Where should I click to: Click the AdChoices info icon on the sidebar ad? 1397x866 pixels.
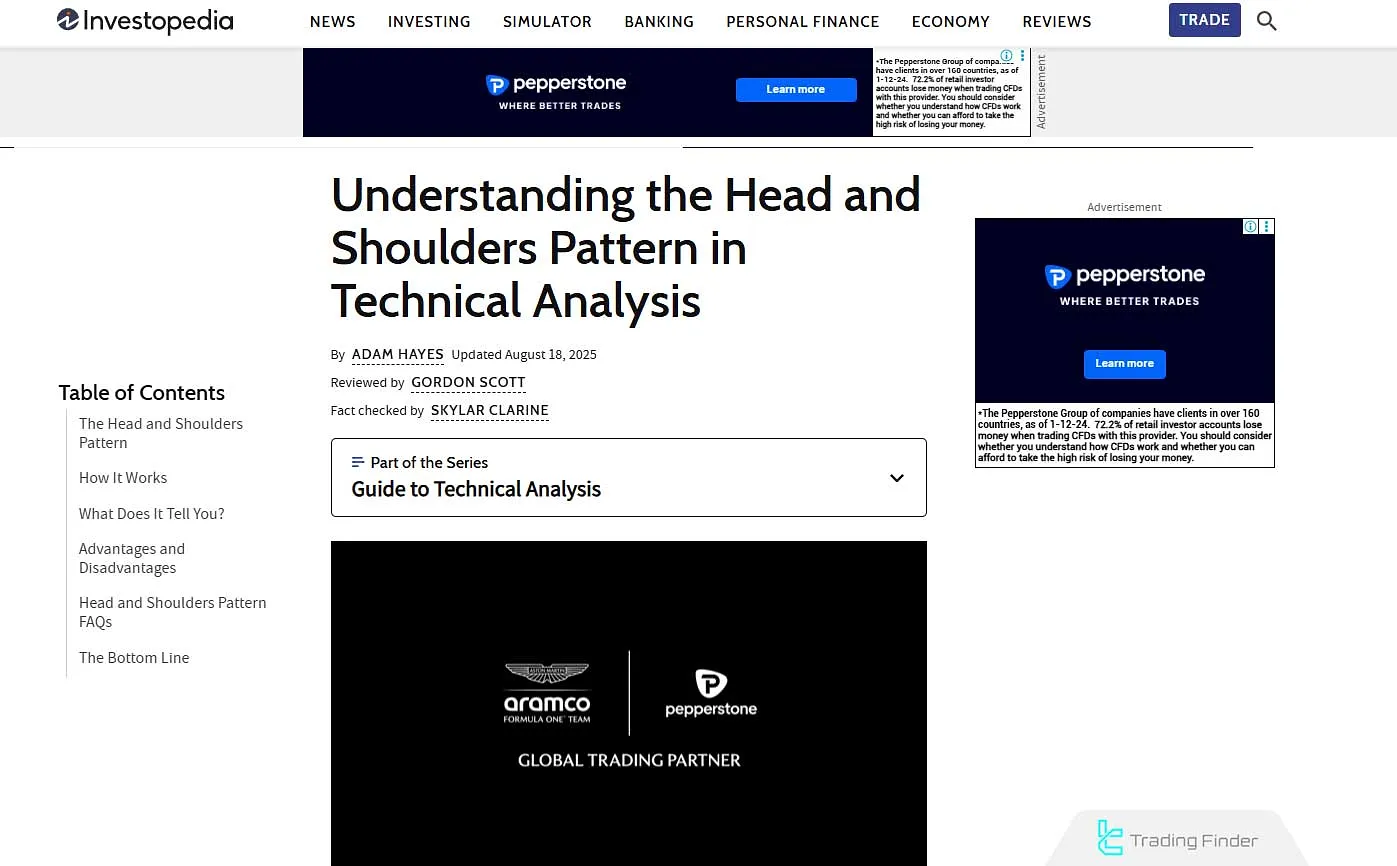[1250, 227]
